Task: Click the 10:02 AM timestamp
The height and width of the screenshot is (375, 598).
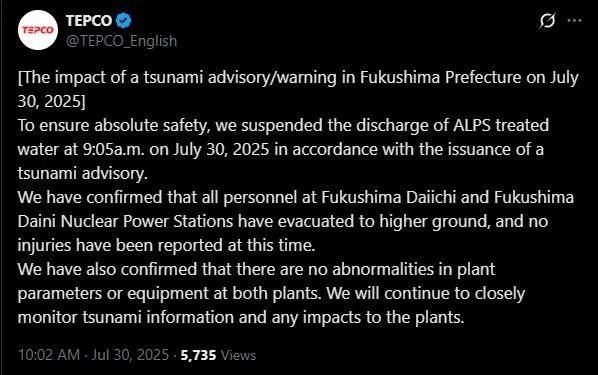Action: (49, 355)
